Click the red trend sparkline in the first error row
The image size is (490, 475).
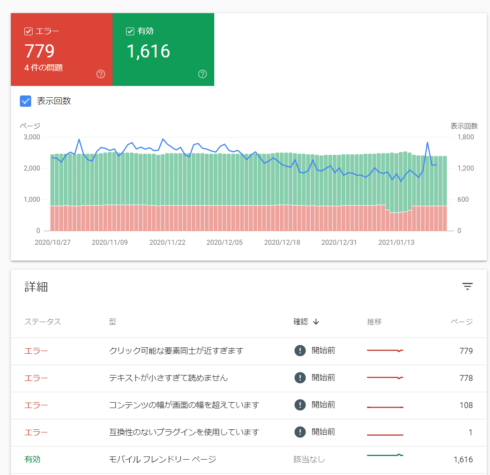(385, 350)
